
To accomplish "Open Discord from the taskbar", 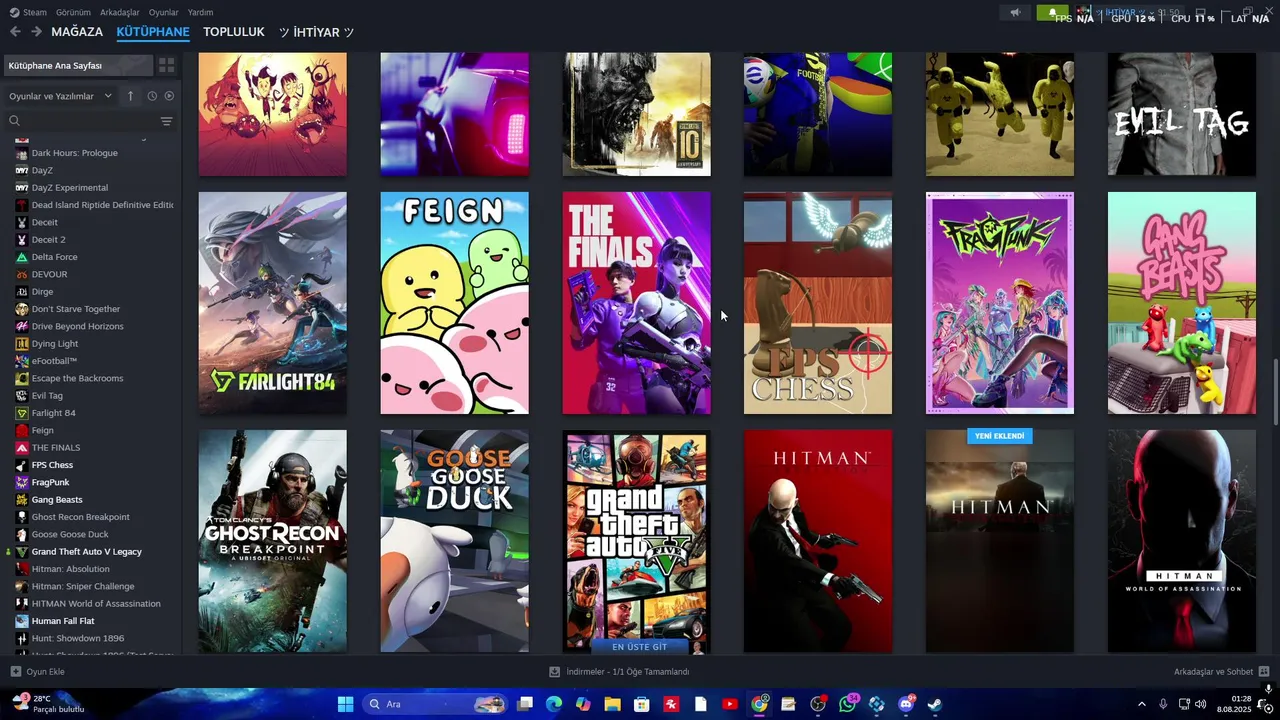I will 906,704.
